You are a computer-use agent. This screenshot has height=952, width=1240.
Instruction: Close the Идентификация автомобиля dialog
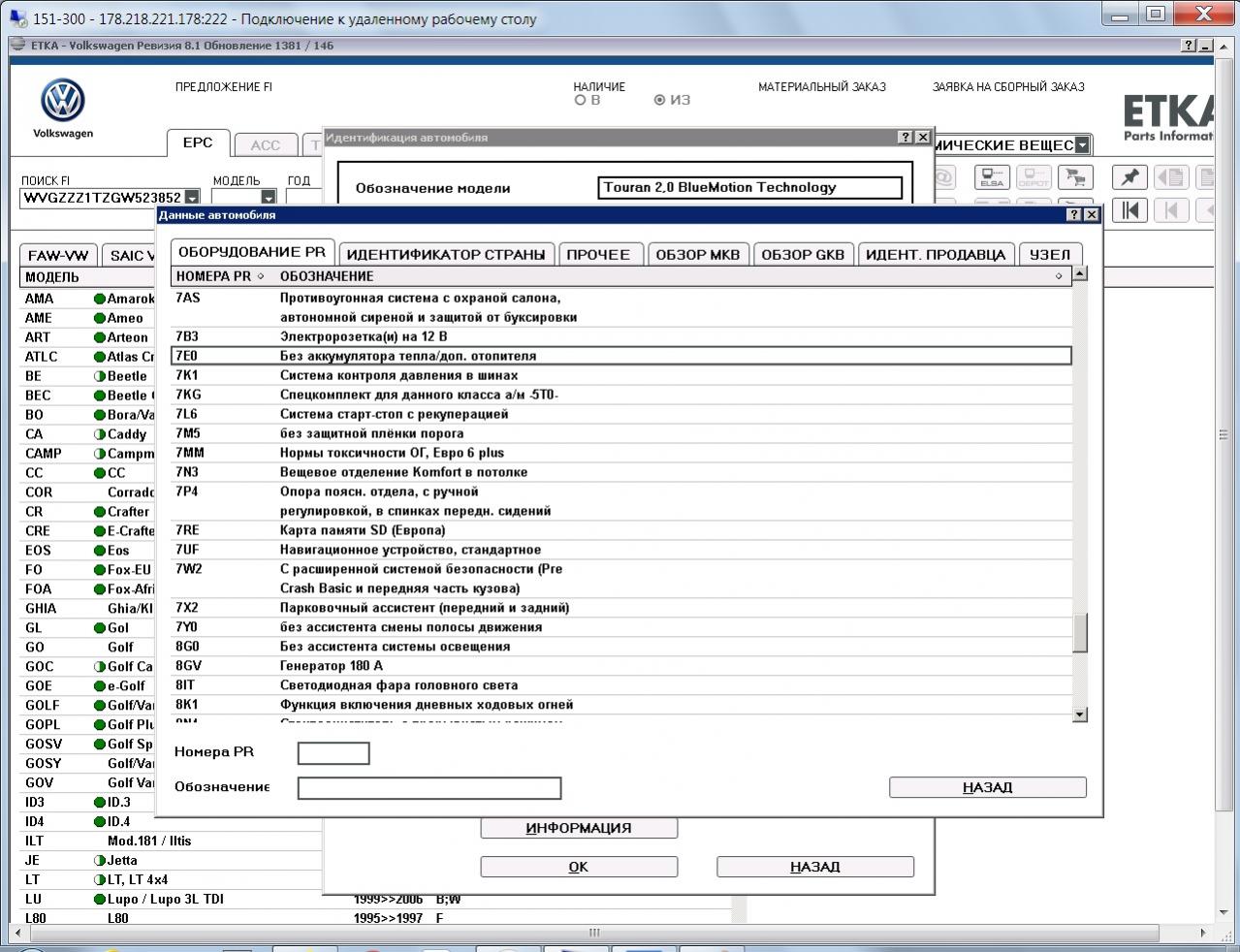[923, 138]
